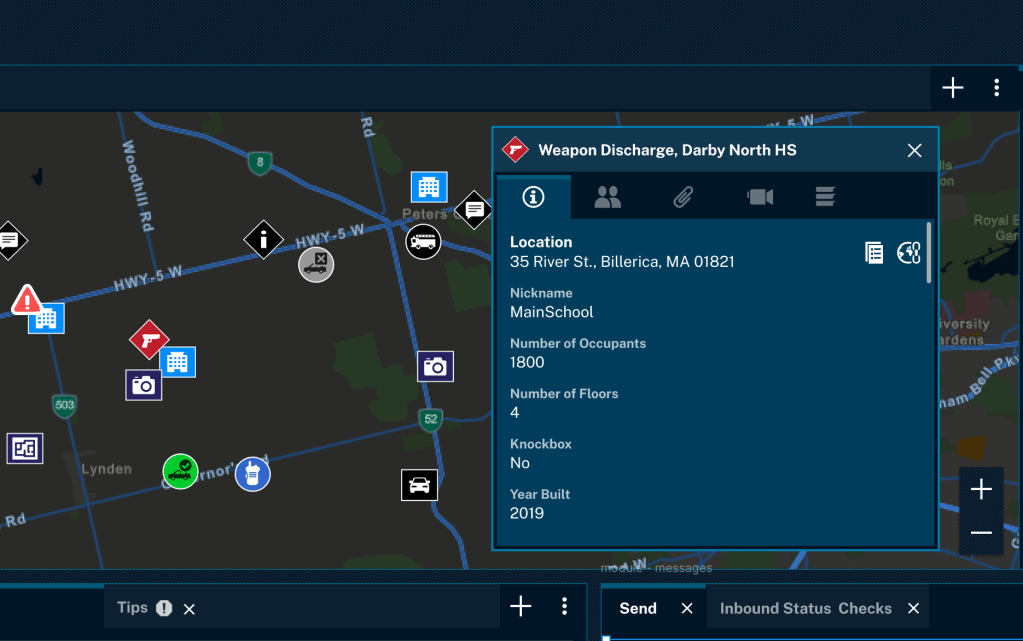The width and height of the screenshot is (1023, 641).
Task: Switch to the Inbound Status Checks tab
Action: (x=805, y=608)
